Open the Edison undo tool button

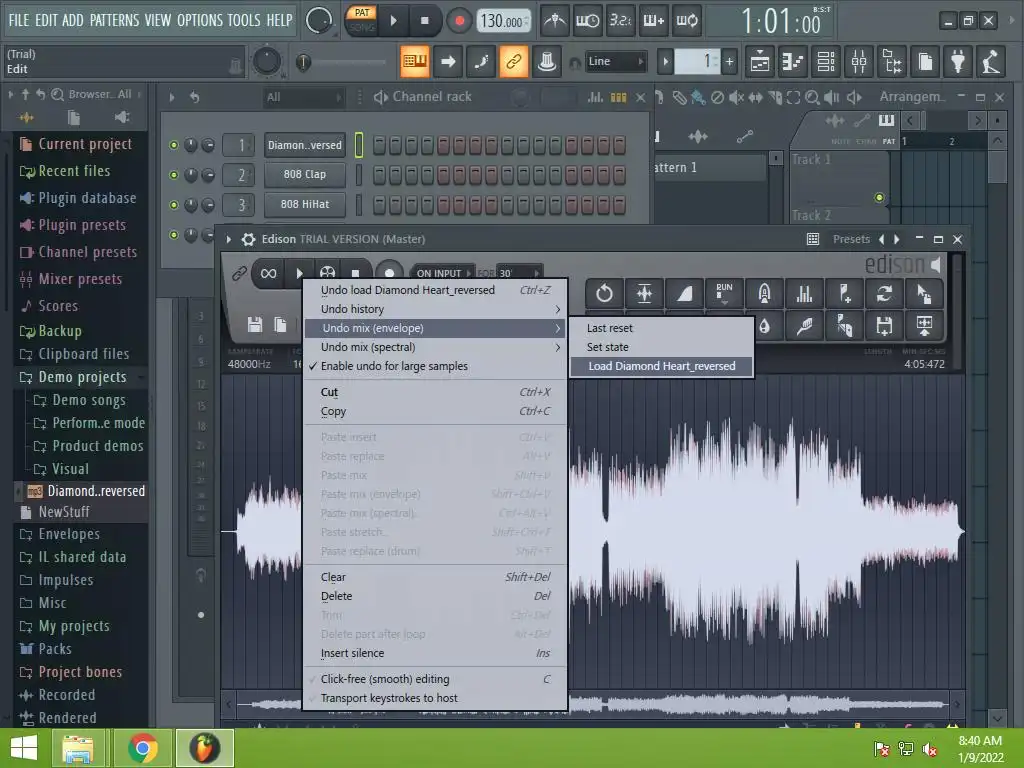(x=604, y=294)
